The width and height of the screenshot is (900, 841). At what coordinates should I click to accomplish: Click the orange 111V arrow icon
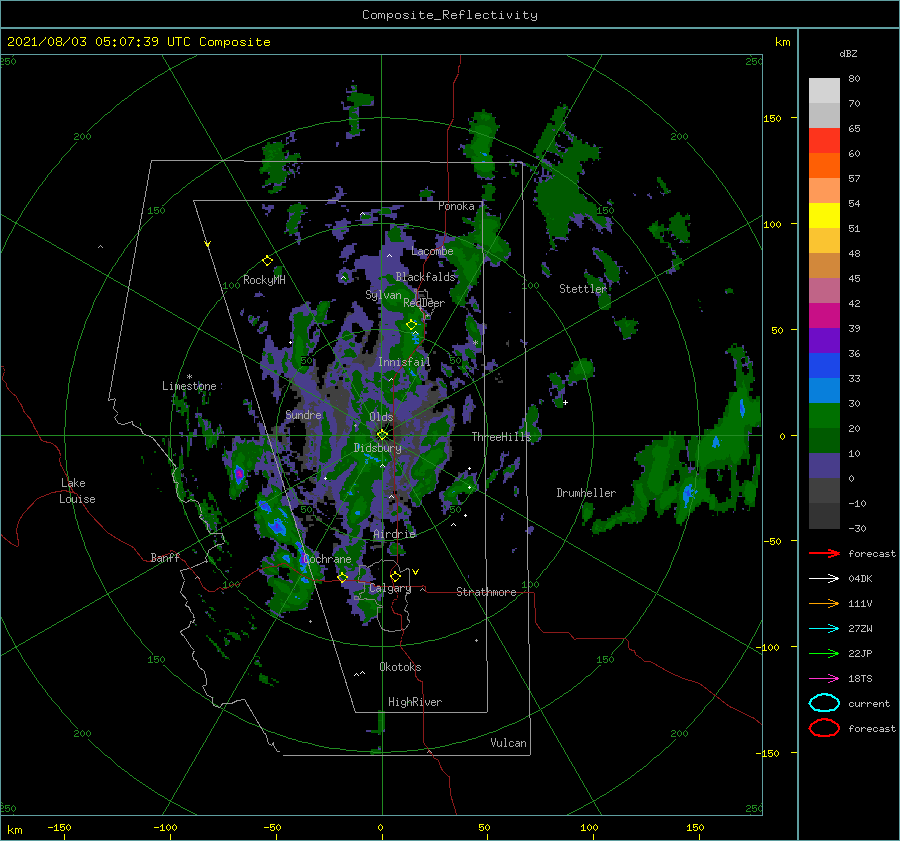[824, 603]
